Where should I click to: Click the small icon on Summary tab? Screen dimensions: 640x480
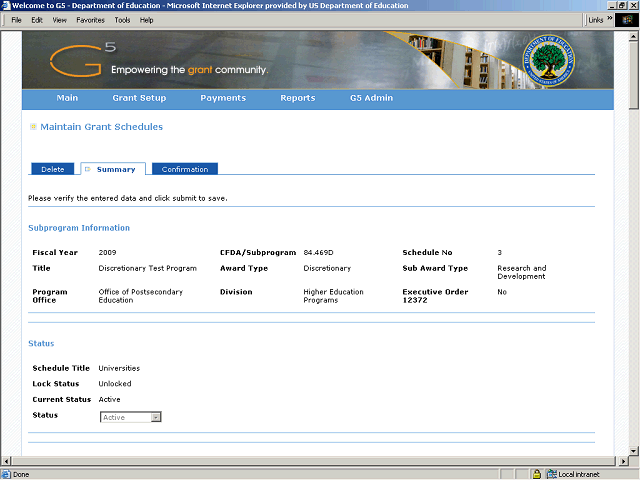87,169
